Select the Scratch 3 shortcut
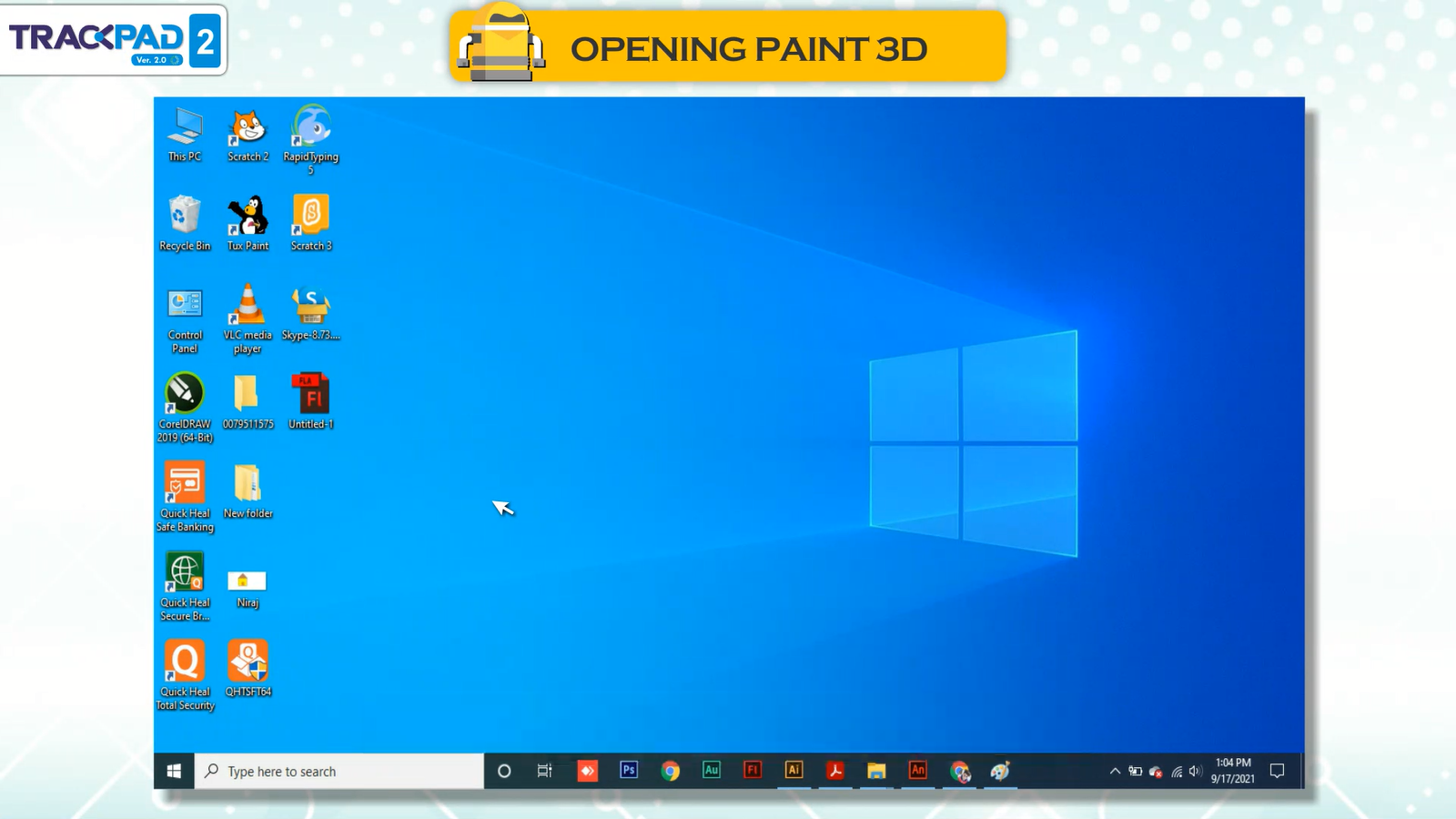The image size is (1456, 819). (x=311, y=223)
